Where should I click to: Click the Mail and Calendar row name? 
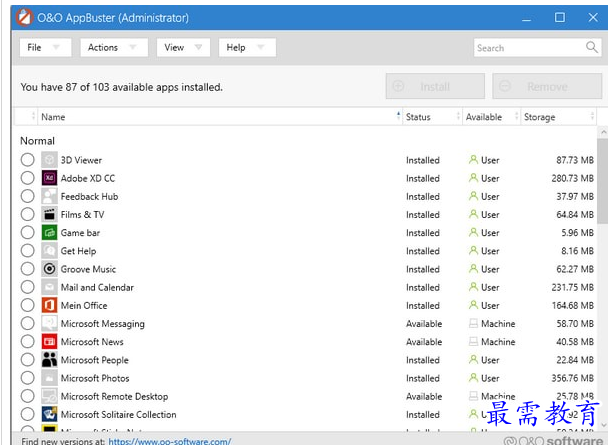[97, 287]
